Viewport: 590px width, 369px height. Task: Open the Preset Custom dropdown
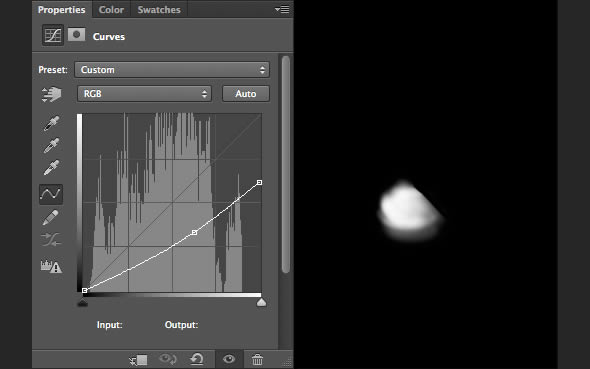pyautogui.click(x=172, y=70)
